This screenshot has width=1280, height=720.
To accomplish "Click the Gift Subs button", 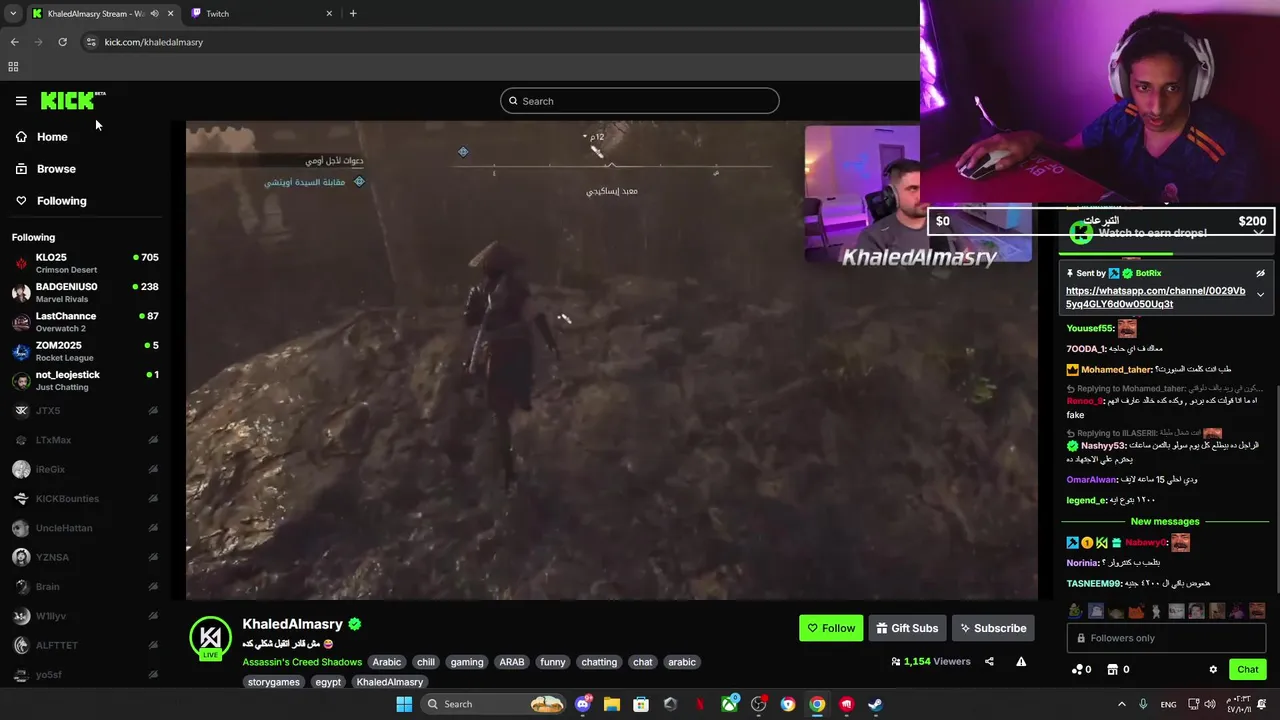I will pos(907,628).
